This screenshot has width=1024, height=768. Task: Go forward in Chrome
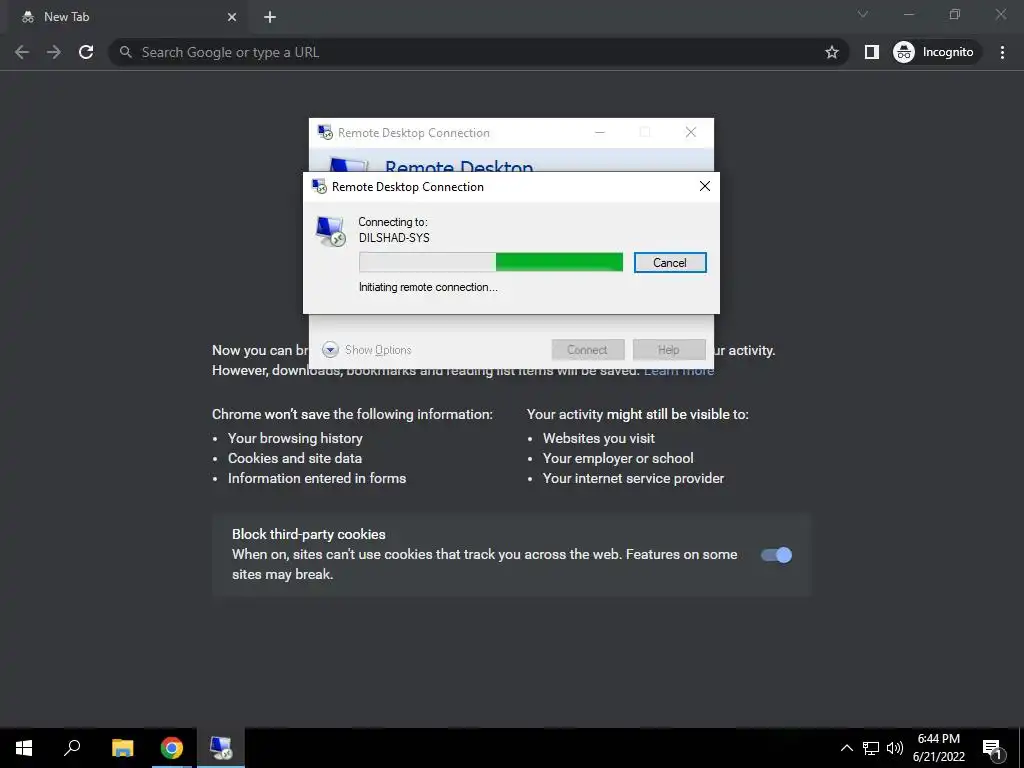[x=54, y=52]
